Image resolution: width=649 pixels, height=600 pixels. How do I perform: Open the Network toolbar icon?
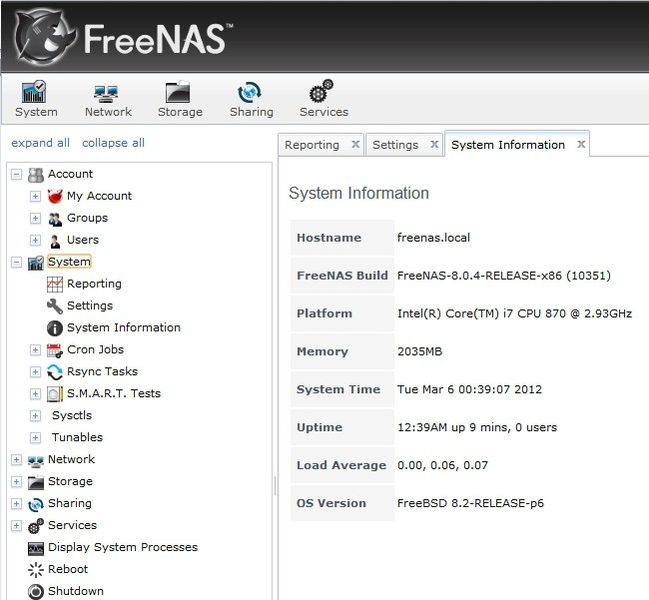(106, 94)
